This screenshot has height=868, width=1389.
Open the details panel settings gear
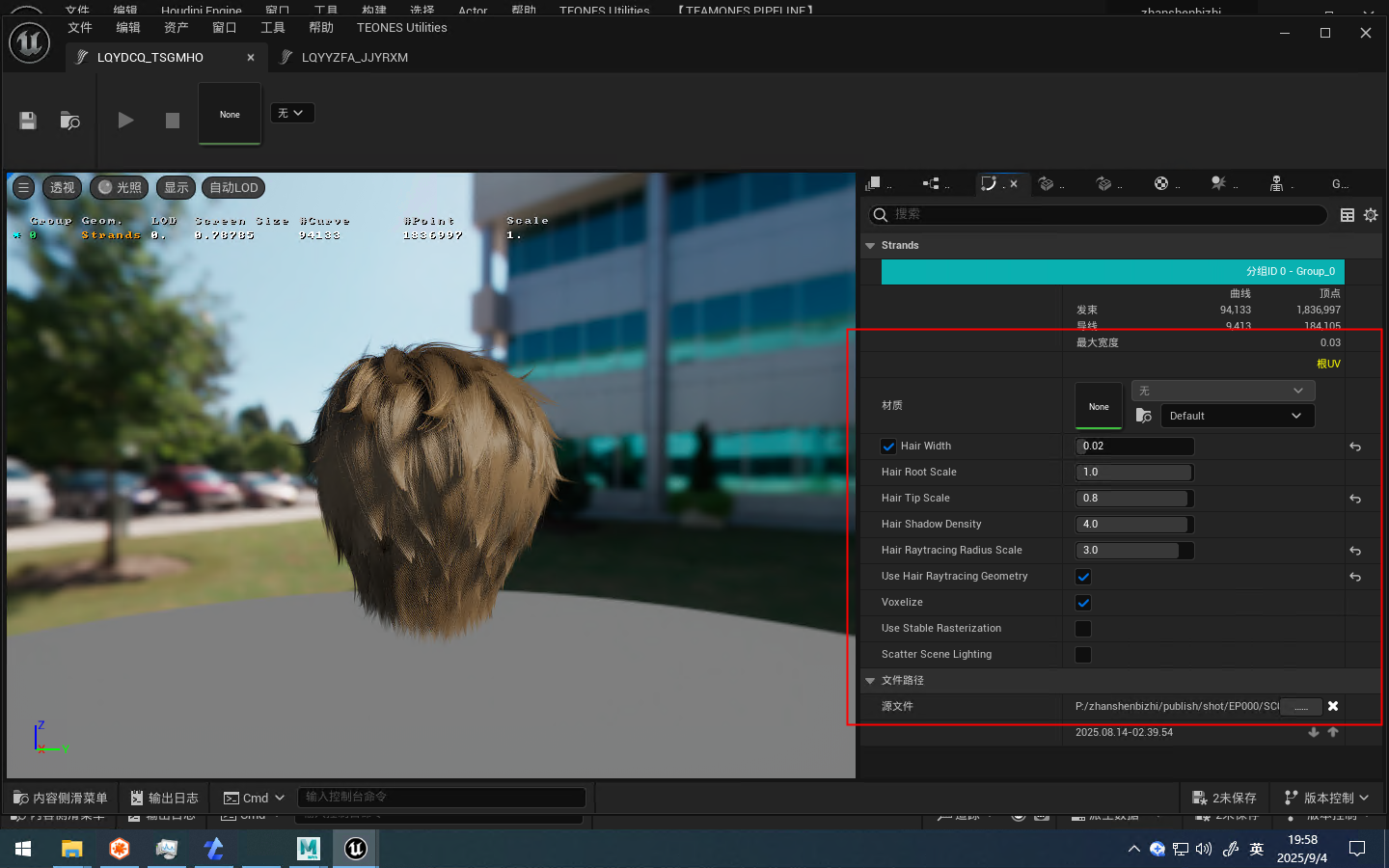click(1371, 215)
